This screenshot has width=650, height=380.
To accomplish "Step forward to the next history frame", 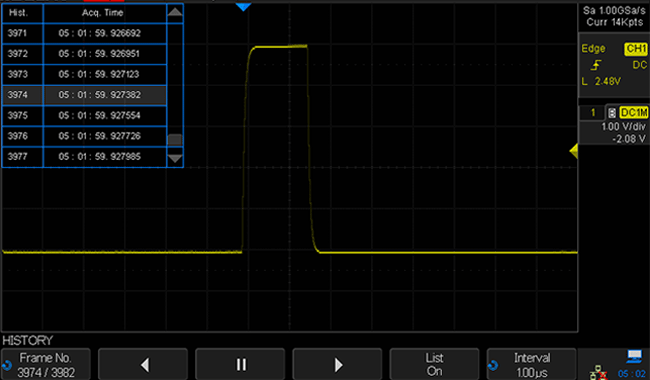I will 337,365.
